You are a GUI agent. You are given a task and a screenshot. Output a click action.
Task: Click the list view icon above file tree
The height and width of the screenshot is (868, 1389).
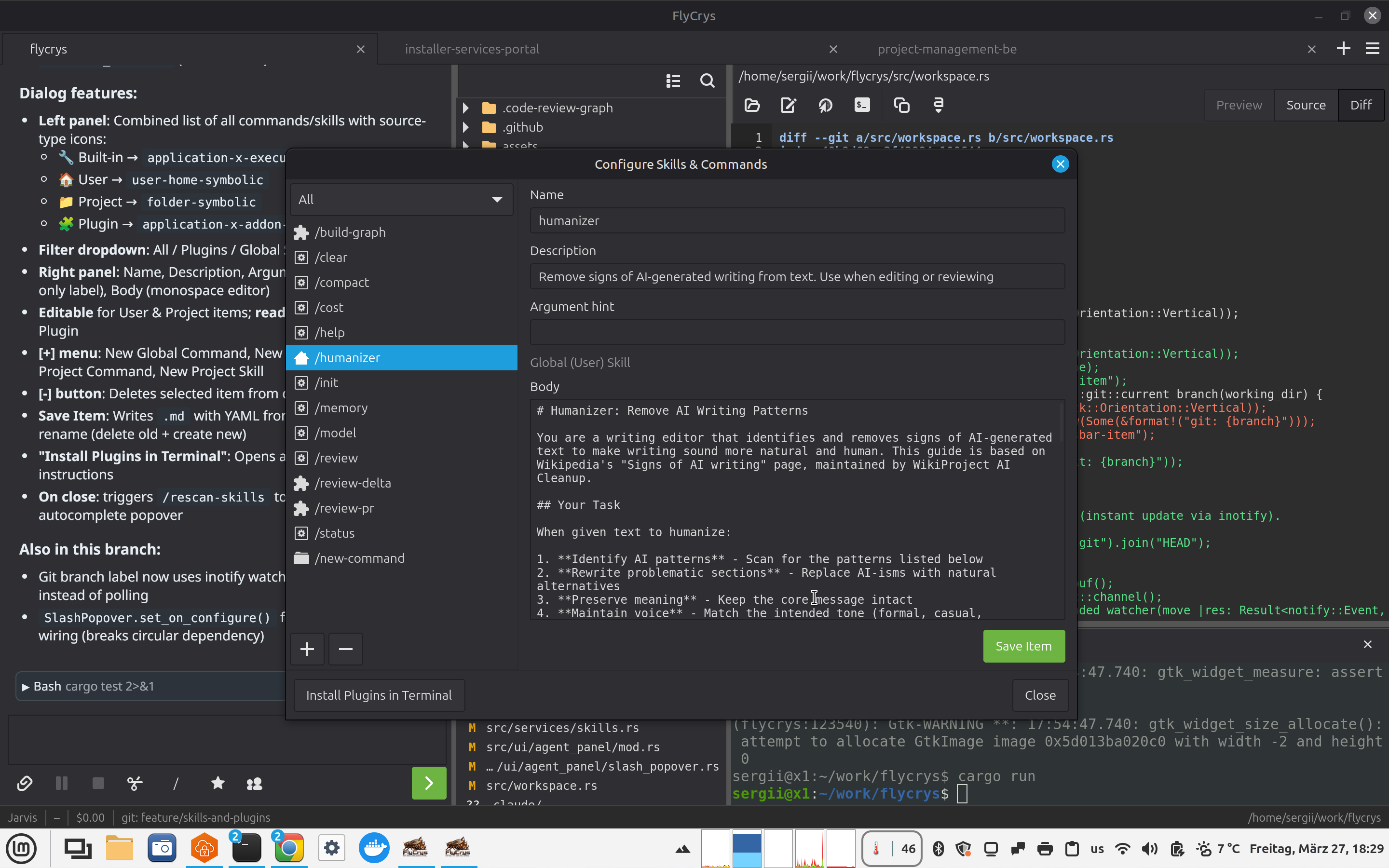[x=673, y=81]
